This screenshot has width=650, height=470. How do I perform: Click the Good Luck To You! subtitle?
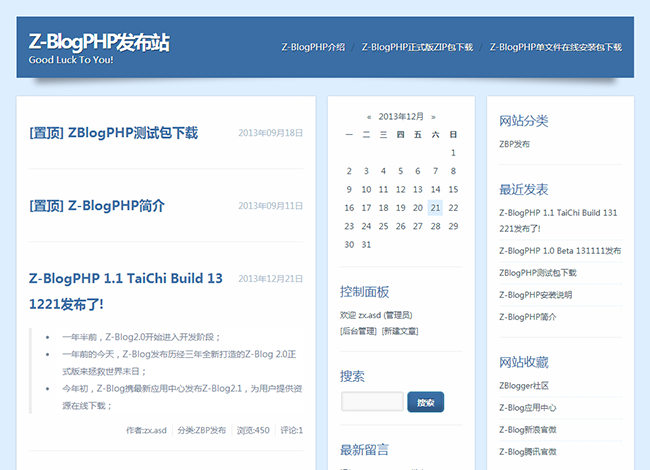pos(71,60)
